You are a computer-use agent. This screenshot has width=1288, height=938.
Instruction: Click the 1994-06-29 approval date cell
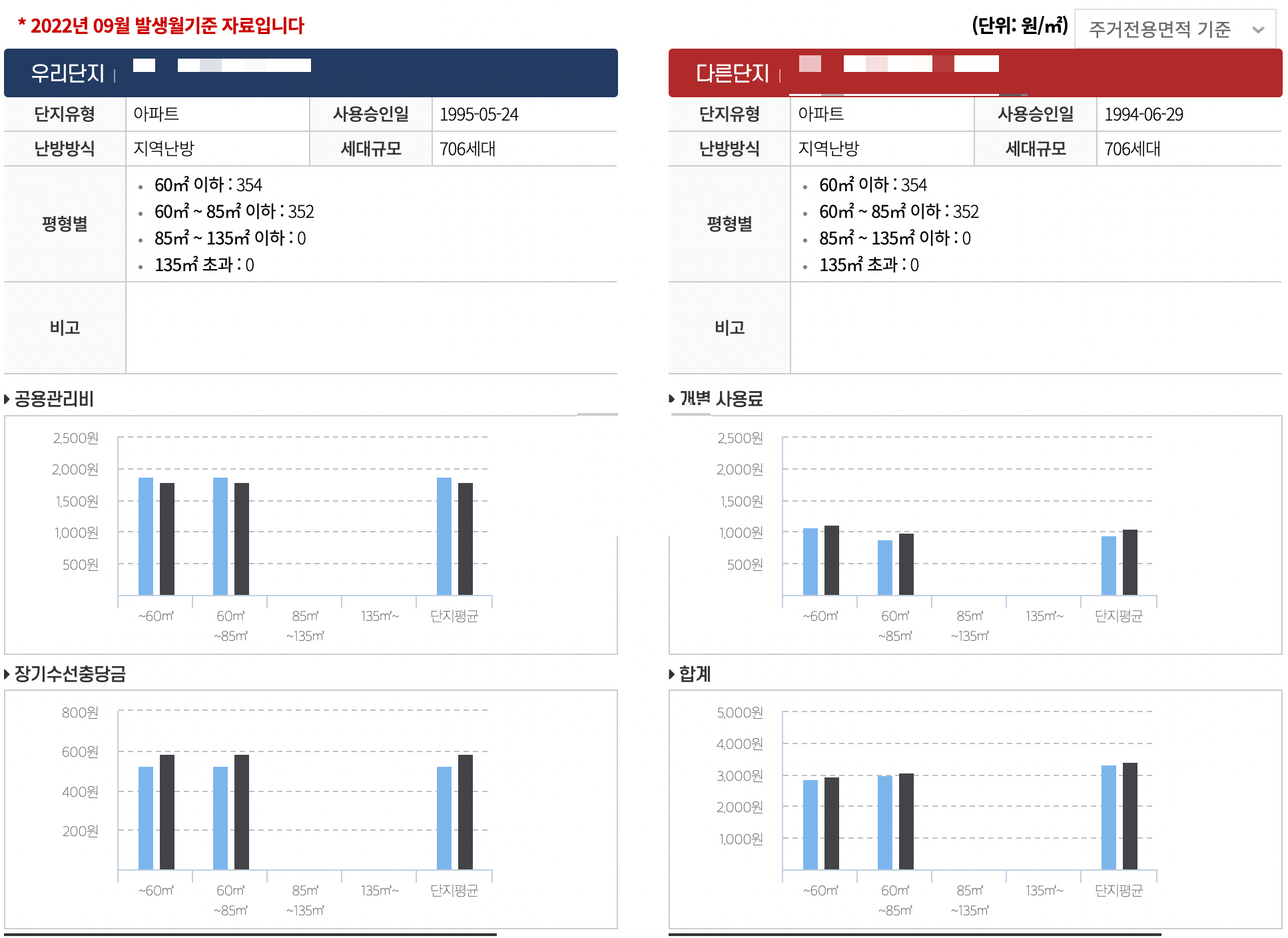point(1144,115)
